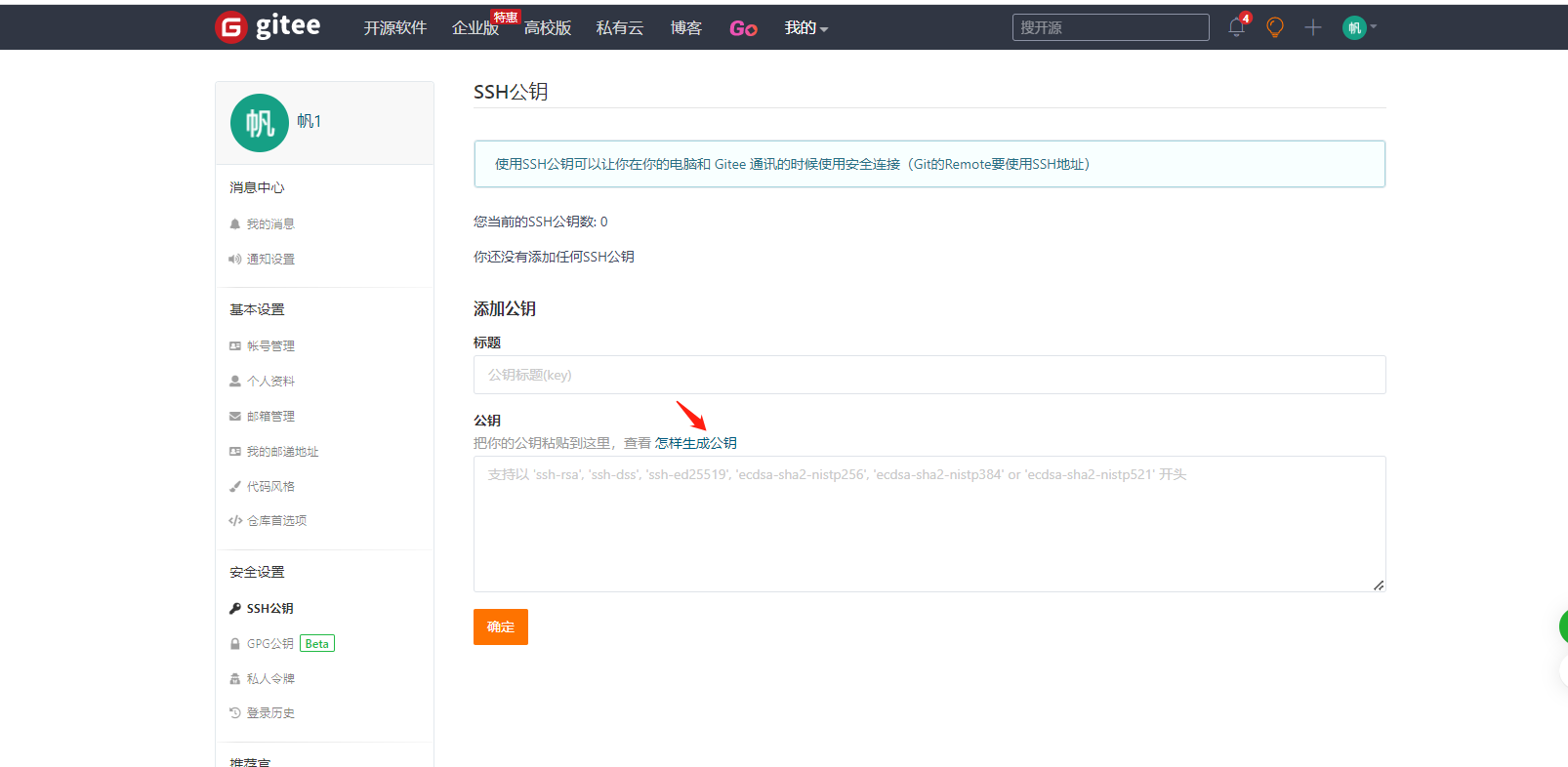Click the 搜开源 search box

pyautogui.click(x=1111, y=27)
